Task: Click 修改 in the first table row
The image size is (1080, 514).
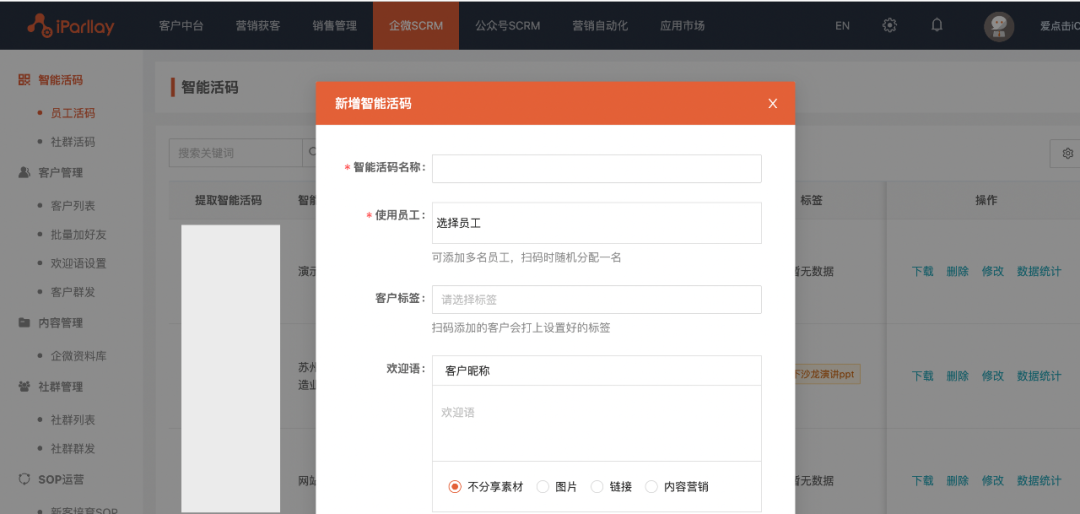Action: [993, 271]
